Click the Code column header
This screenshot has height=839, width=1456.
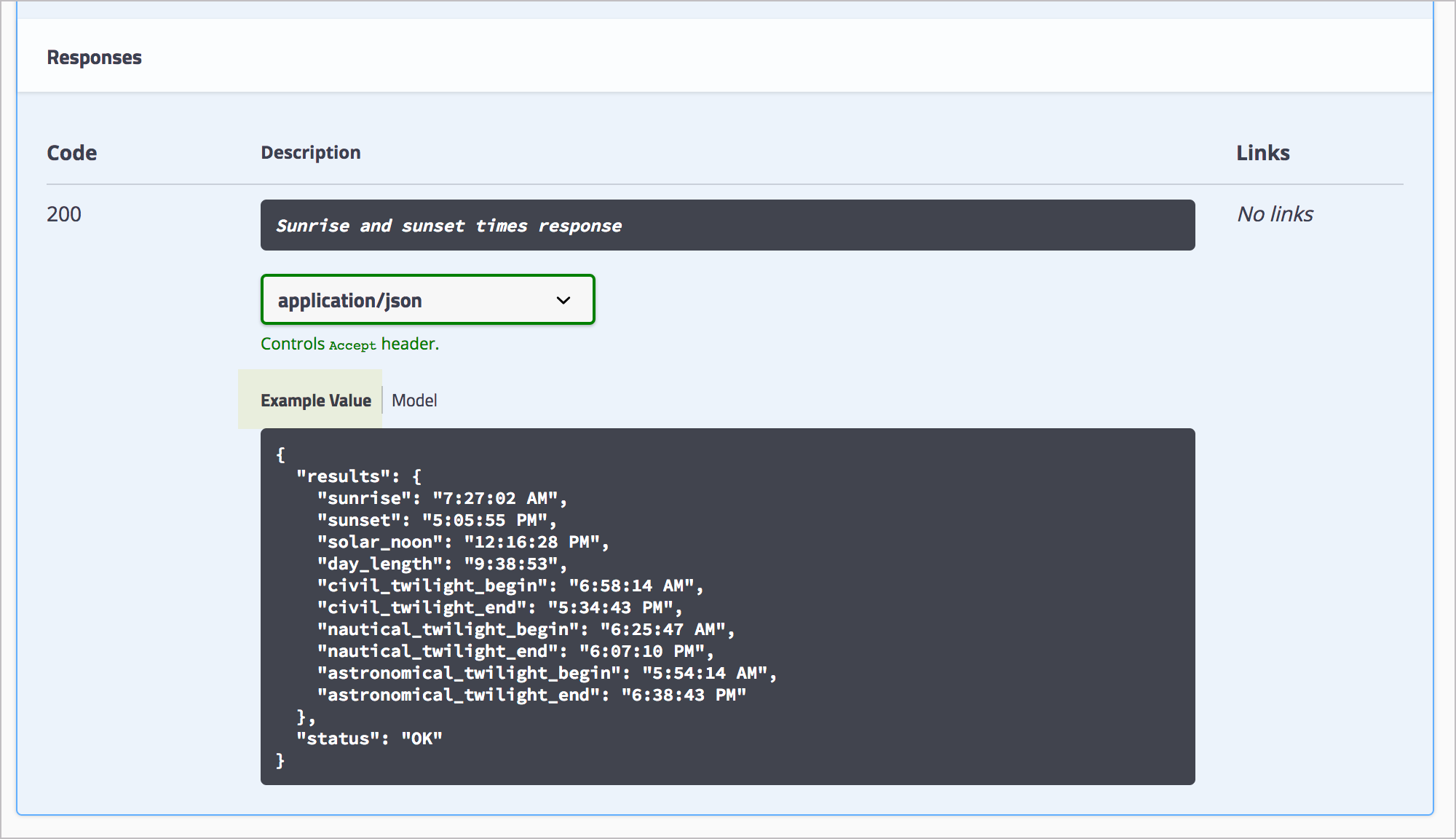(x=71, y=153)
